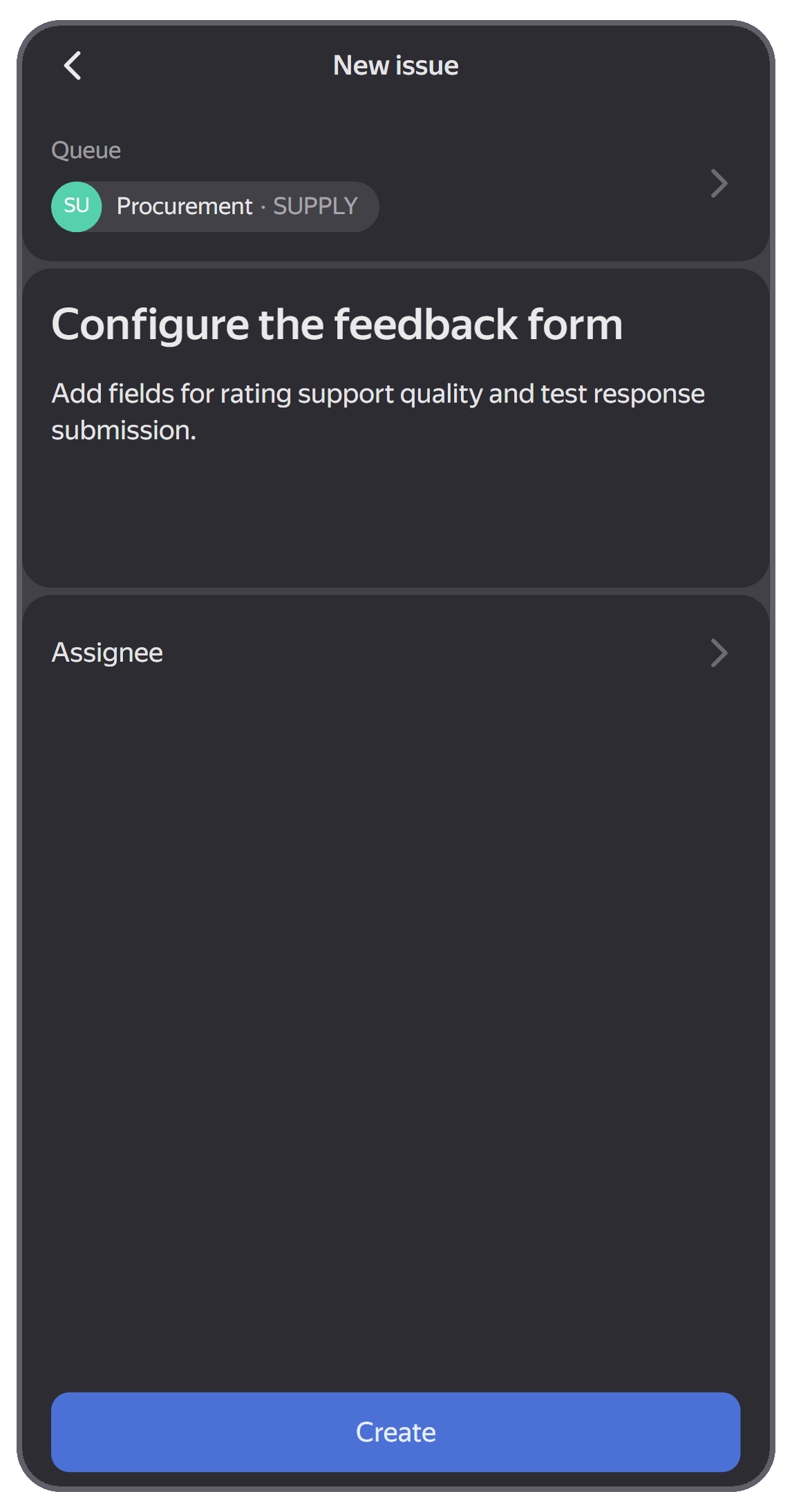Open queue selection via the Queue chevron
The height and width of the screenshot is (1512, 792).
click(719, 183)
